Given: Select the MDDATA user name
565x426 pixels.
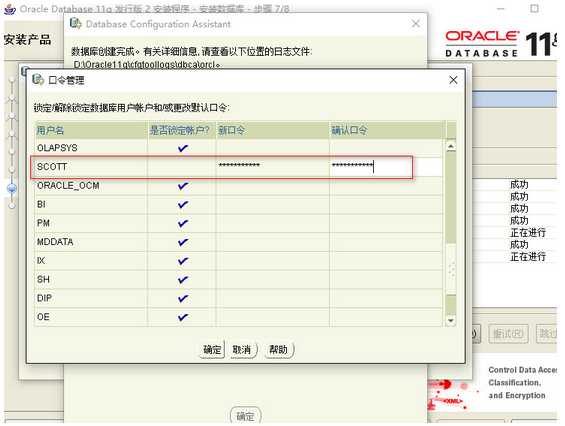Looking at the screenshot, I should (55, 242).
